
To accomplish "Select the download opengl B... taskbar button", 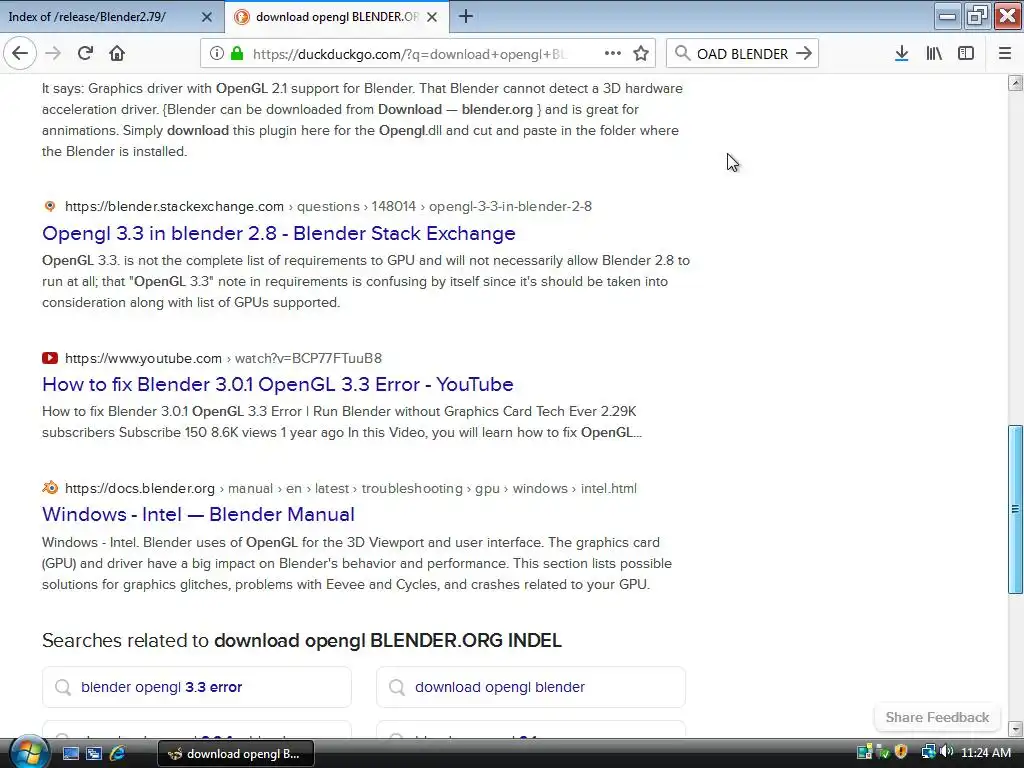I will (x=236, y=754).
